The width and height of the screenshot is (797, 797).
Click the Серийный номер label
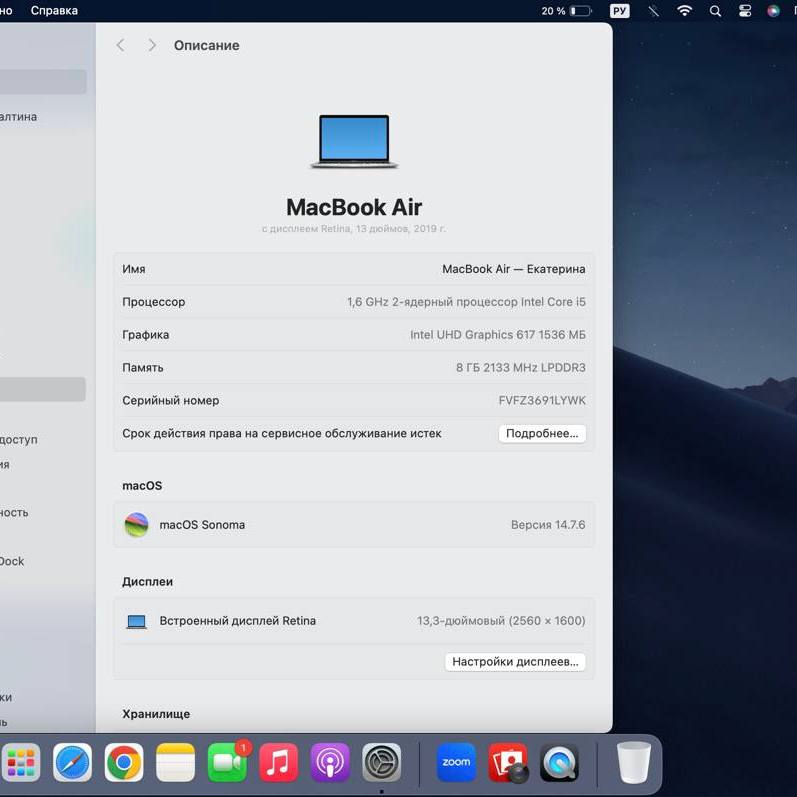[x=170, y=401]
